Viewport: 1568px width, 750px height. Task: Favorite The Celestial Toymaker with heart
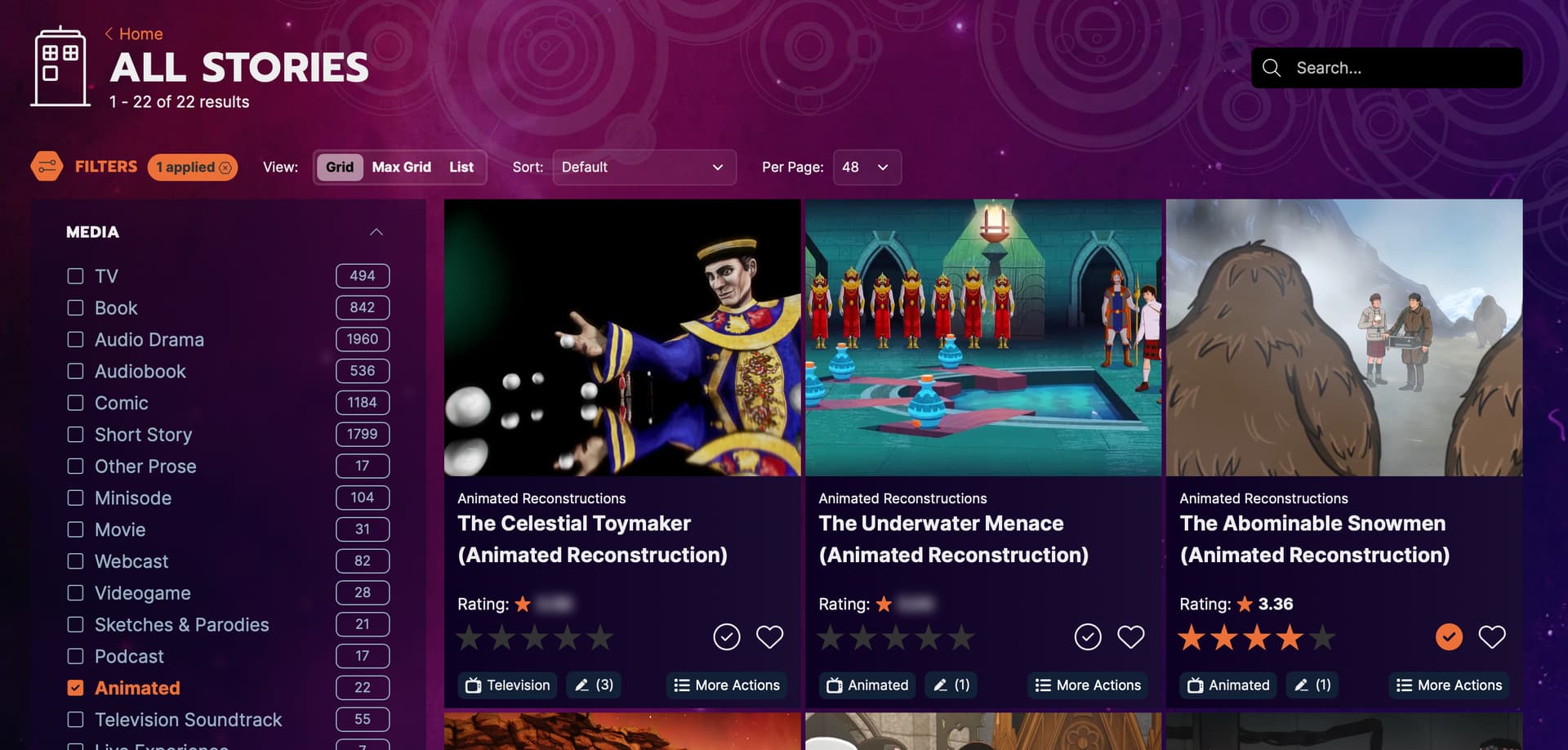click(x=769, y=636)
